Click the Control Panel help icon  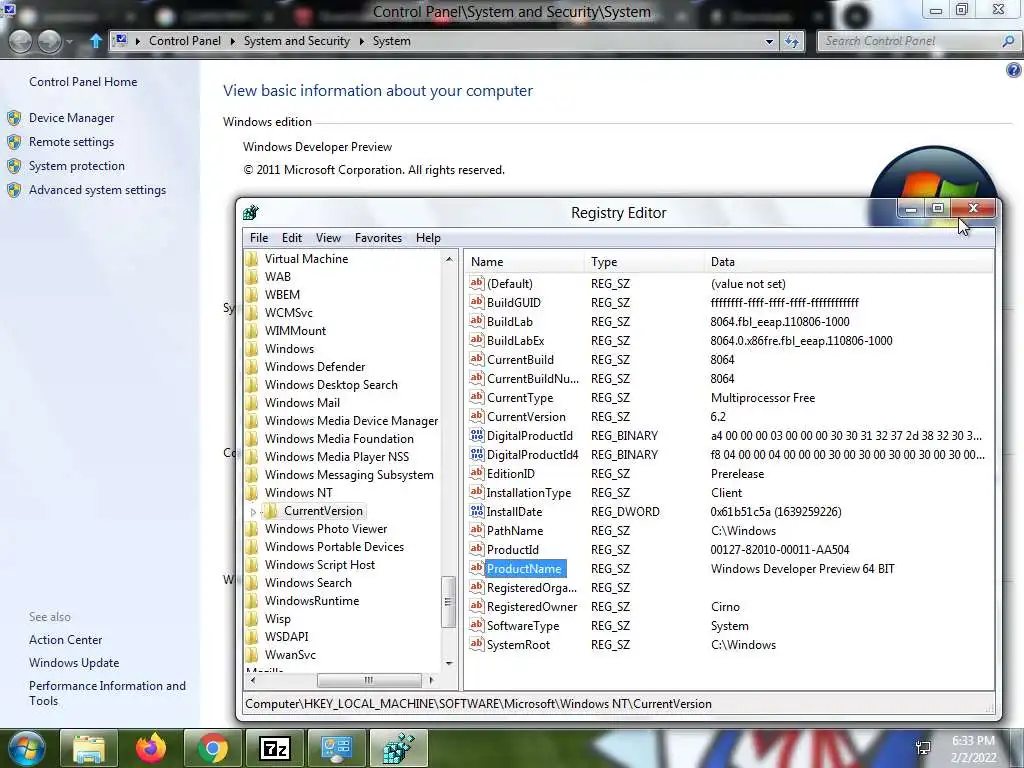(x=1013, y=70)
